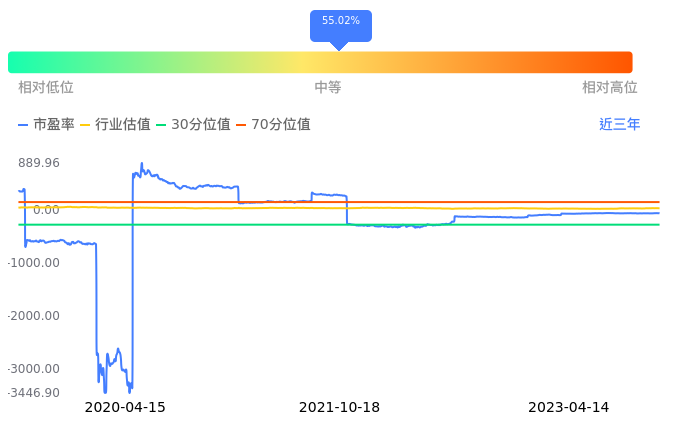Select the 2021-10-18 date axis label

[340, 408]
